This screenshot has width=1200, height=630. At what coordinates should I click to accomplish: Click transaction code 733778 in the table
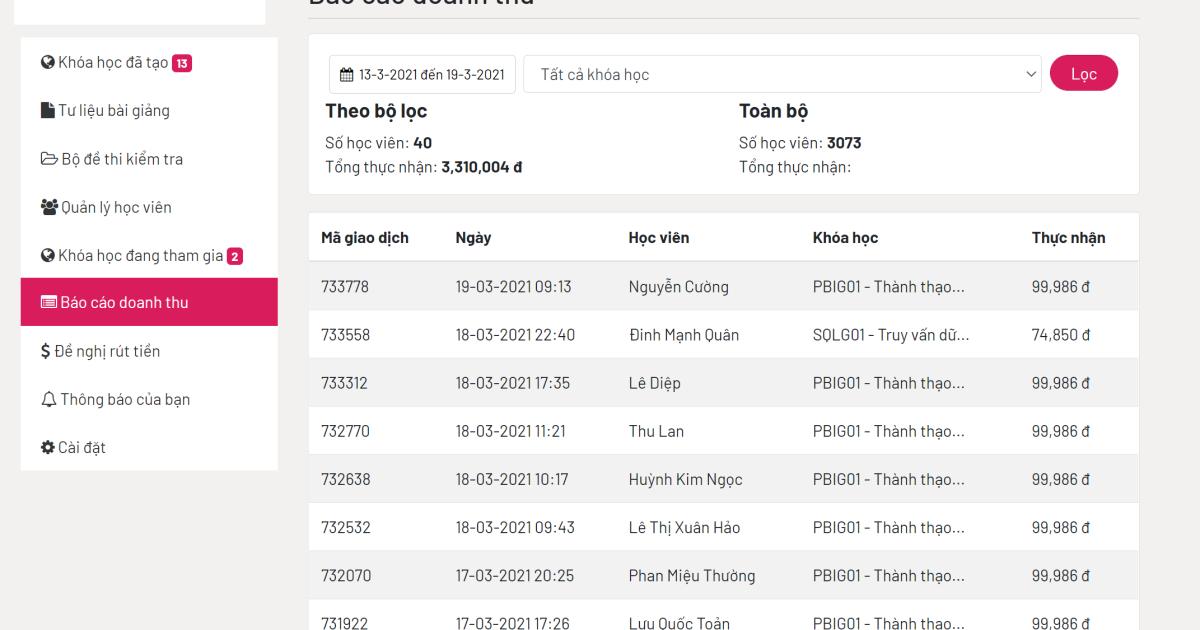(x=344, y=286)
